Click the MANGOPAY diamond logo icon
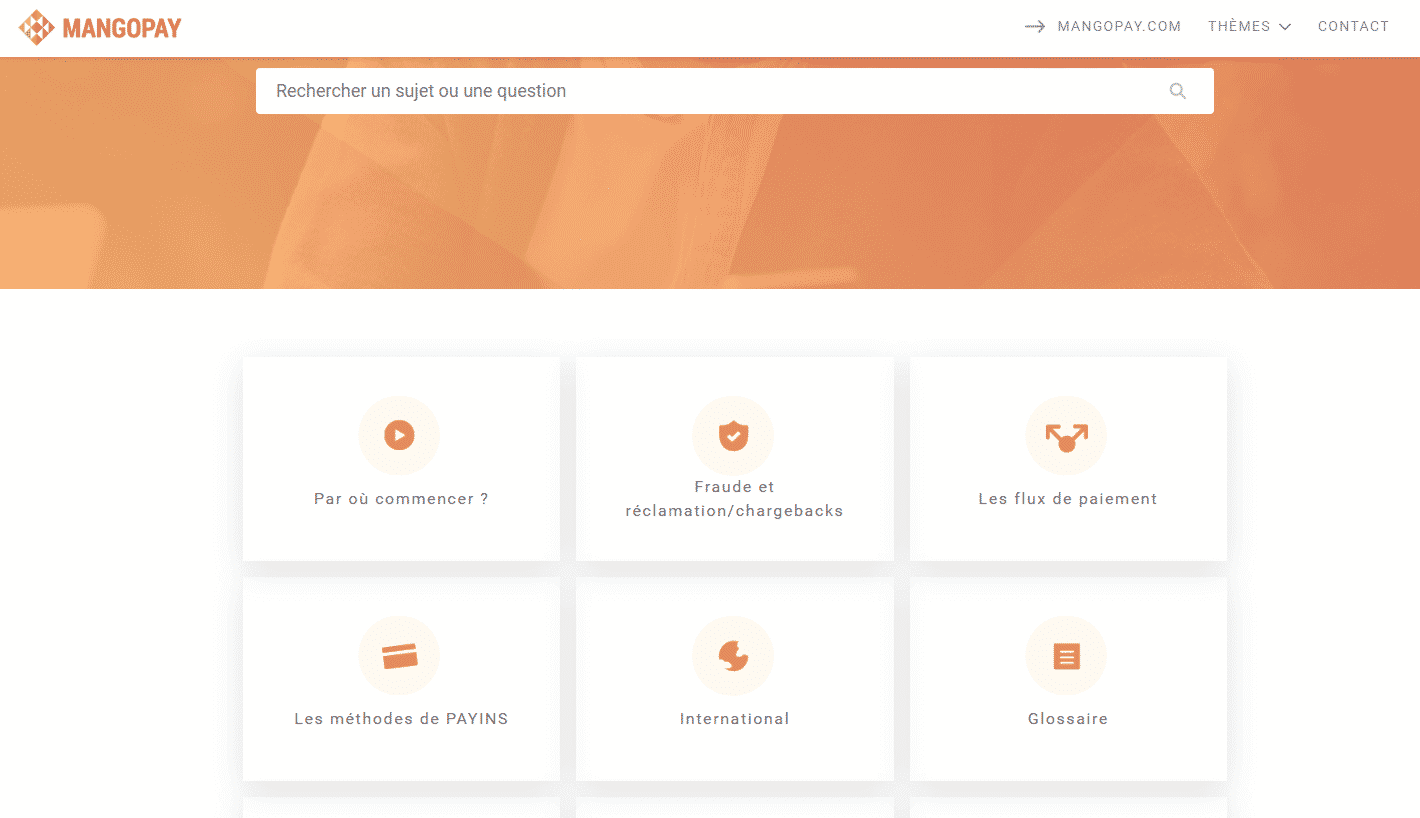Screen dimensions: 1420x818 click(x=37, y=27)
